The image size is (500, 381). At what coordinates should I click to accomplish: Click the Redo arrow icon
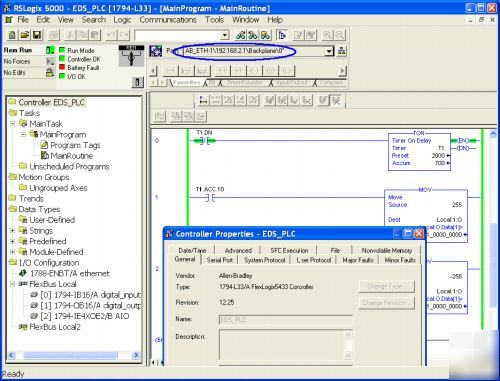124,35
